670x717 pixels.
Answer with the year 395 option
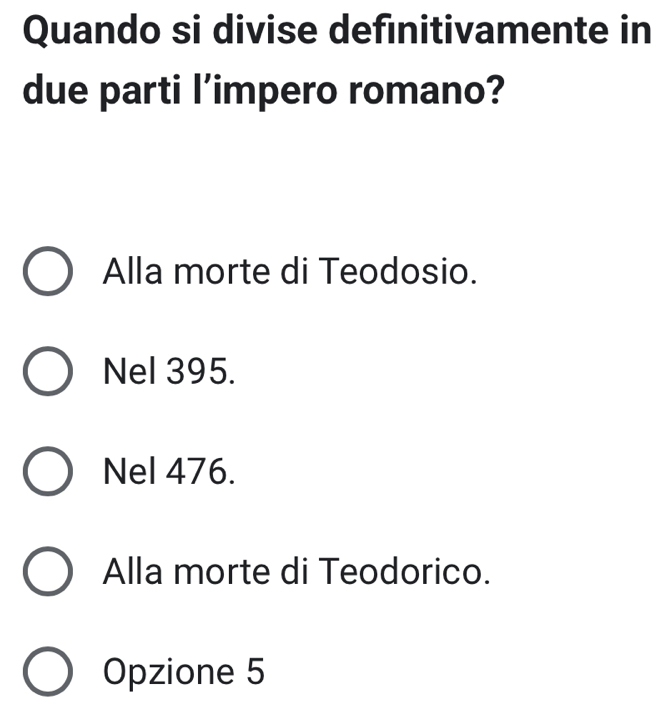(x=48, y=373)
